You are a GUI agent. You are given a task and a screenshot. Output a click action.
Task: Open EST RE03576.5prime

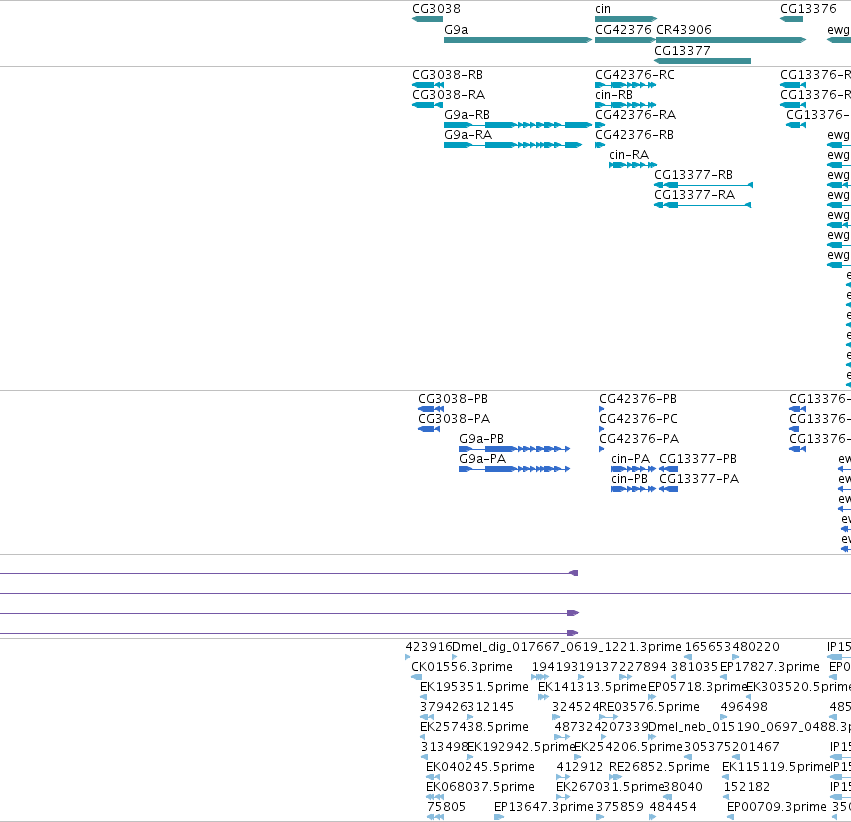(649, 707)
